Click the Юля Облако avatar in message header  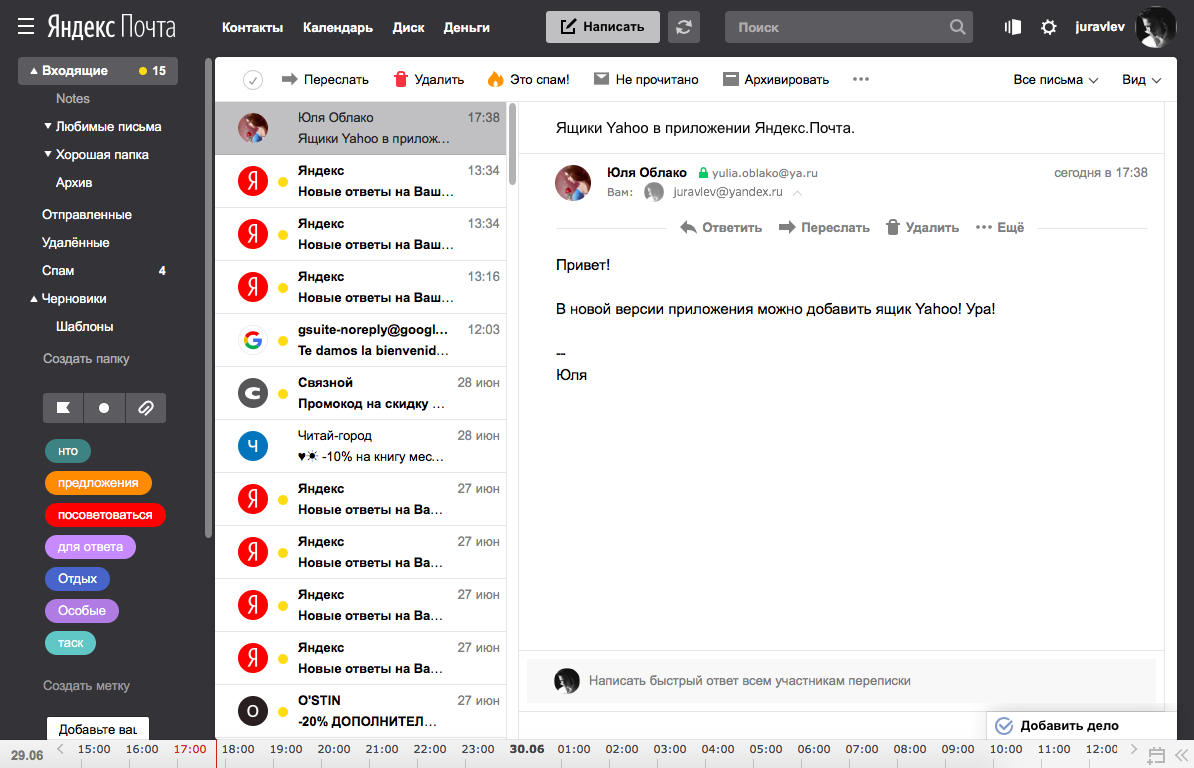pyautogui.click(x=573, y=183)
